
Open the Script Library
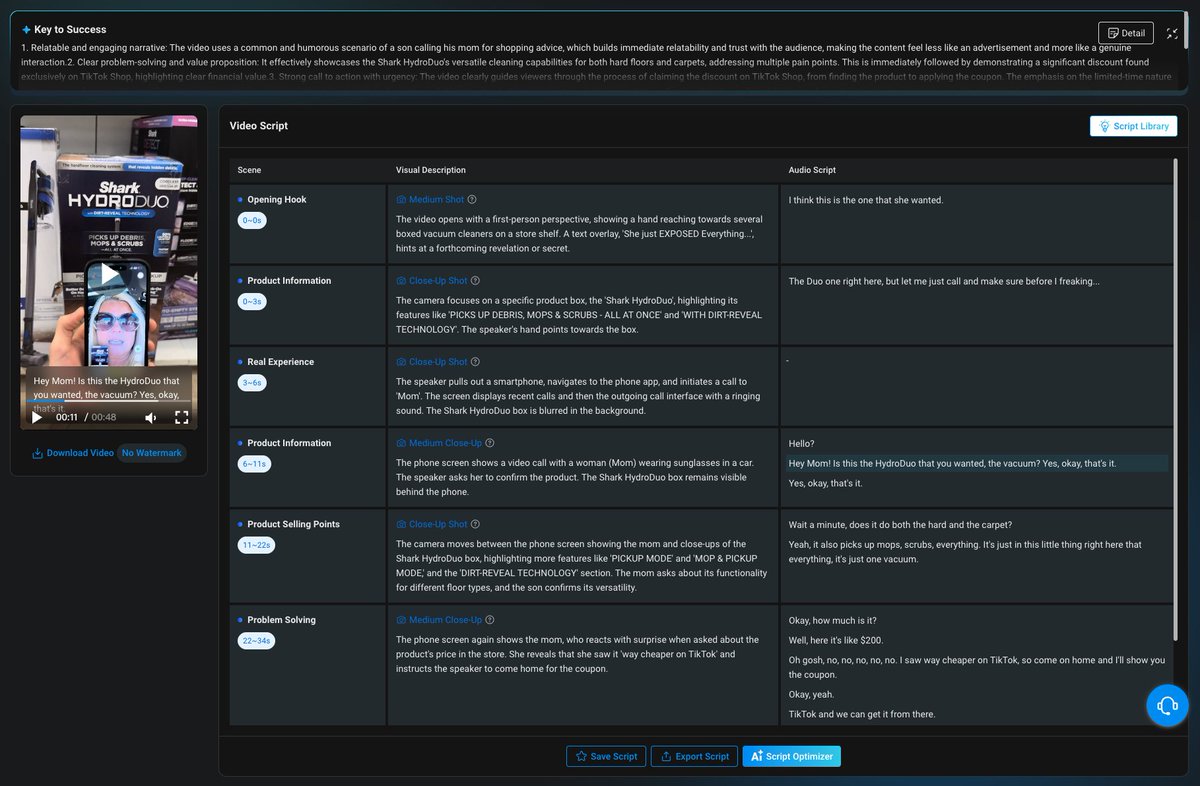1133,126
